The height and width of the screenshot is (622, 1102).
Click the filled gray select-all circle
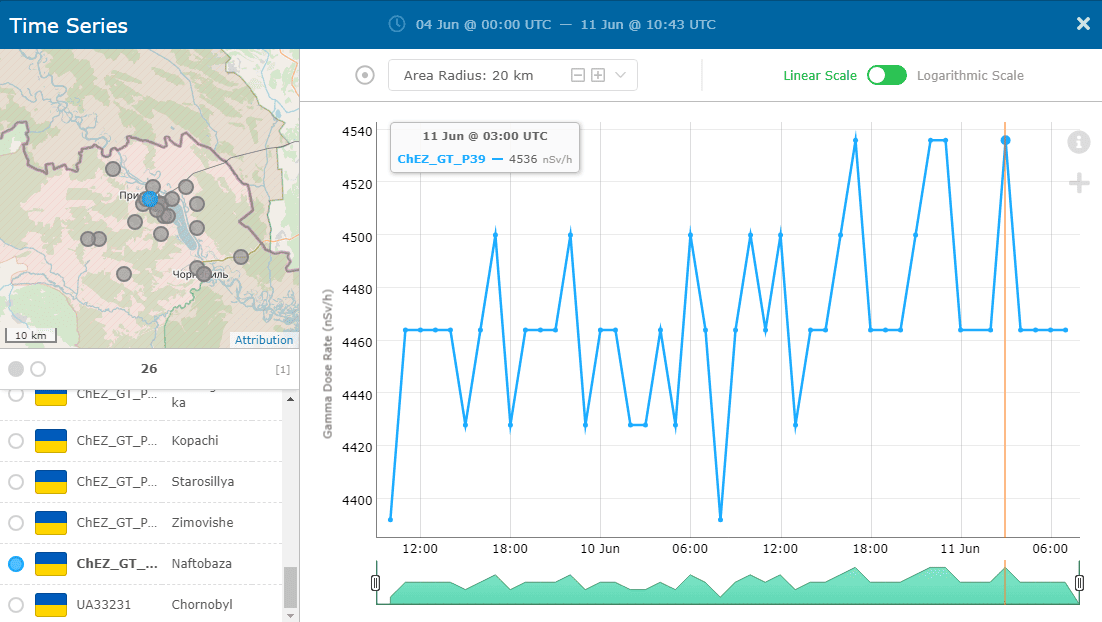click(16, 369)
